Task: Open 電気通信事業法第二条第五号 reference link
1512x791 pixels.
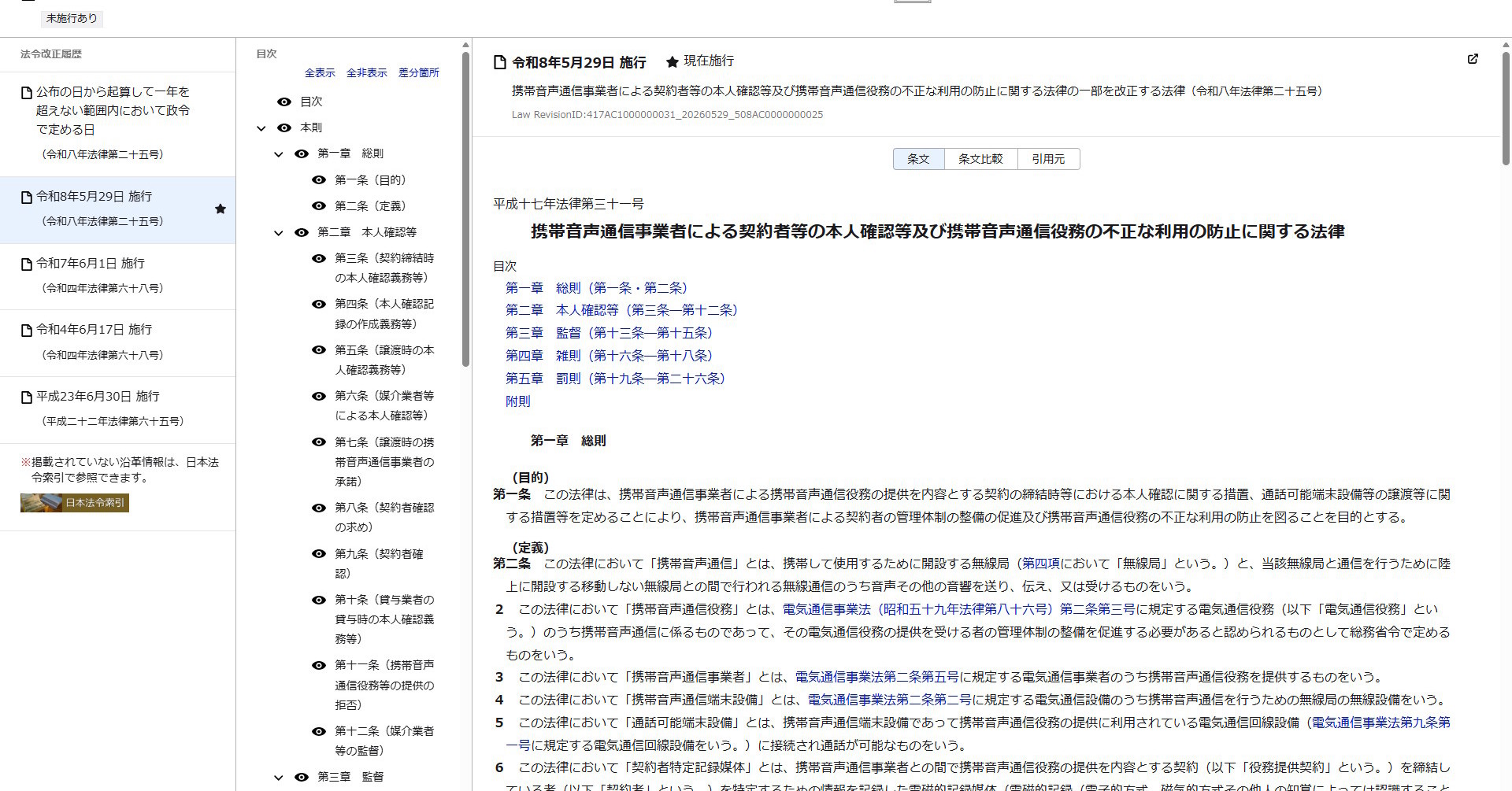Action: point(876,677)
